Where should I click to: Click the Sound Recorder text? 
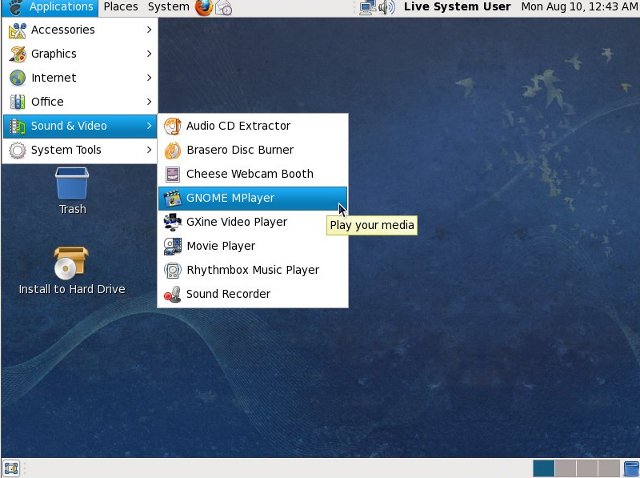(x=228, y=294)
